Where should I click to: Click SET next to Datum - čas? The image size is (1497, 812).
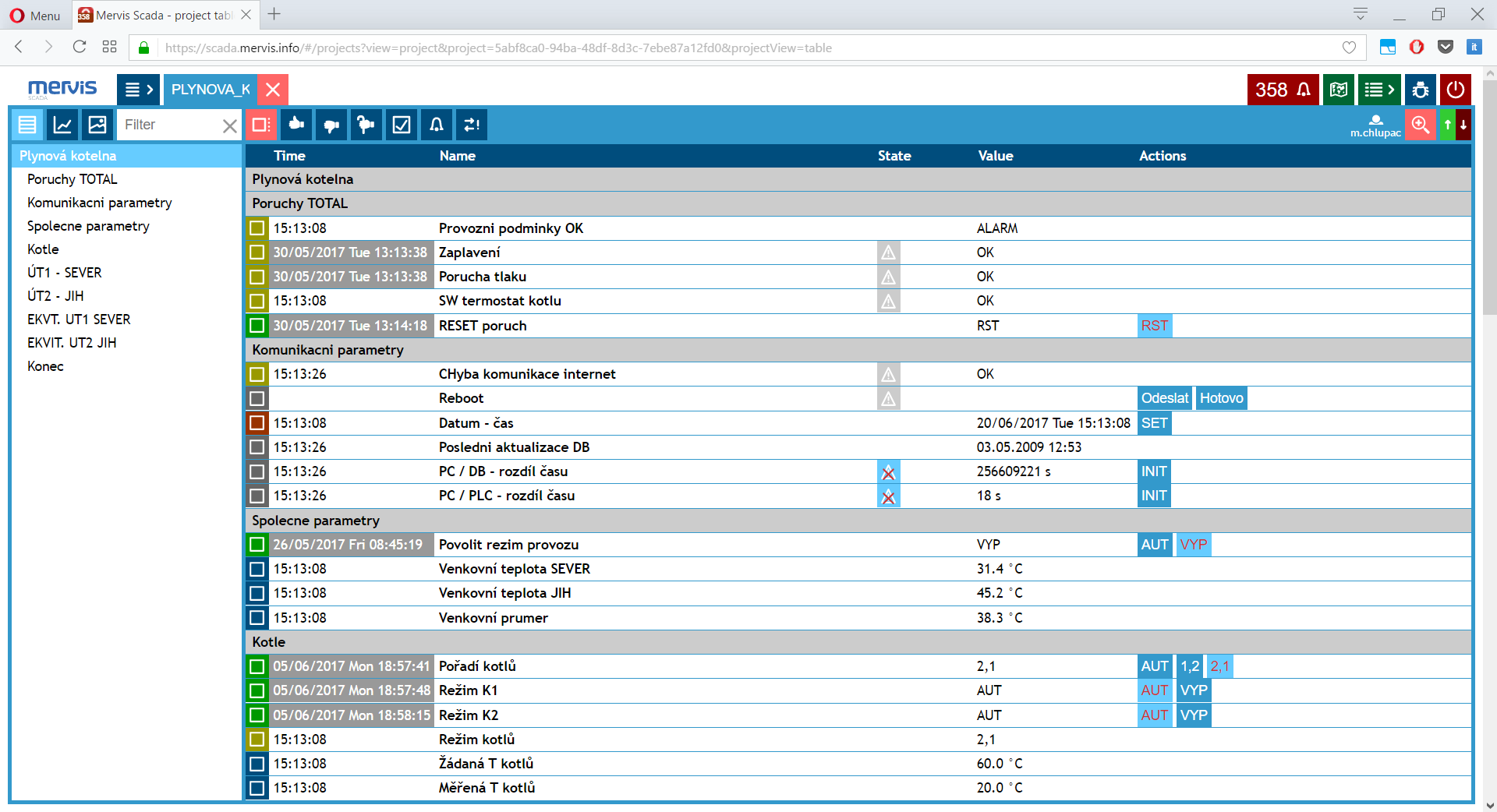click(x=1154, y=423)
